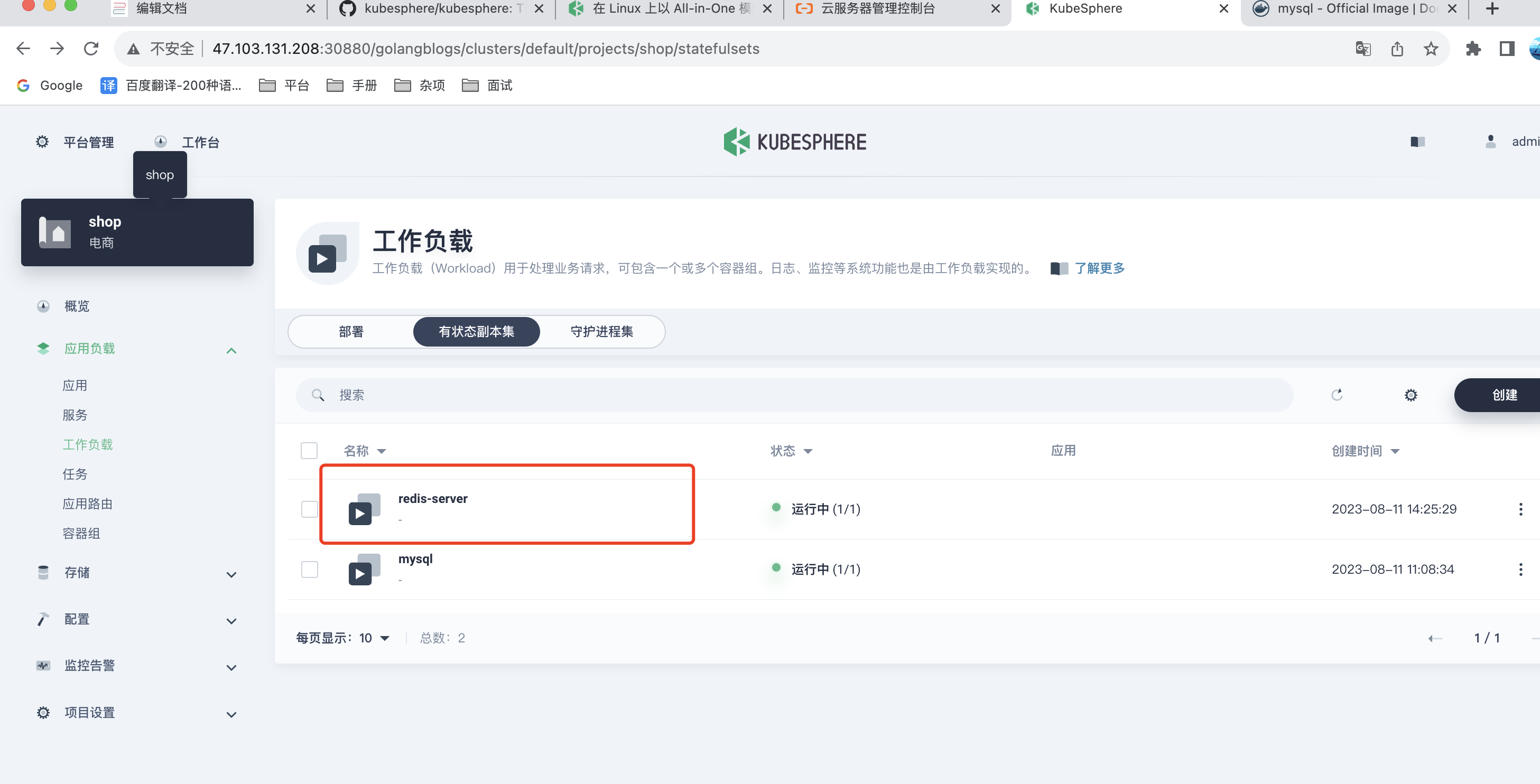Click the 搜索 search input field
Image resolution: width=1540 pixels, height=784 pixels.
[x=794, y=395]
